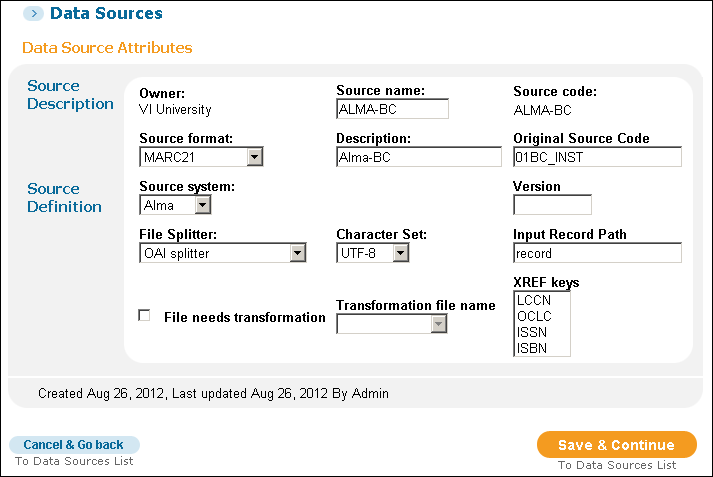Open the Character Set dropdown

click(x=400, y=253)
